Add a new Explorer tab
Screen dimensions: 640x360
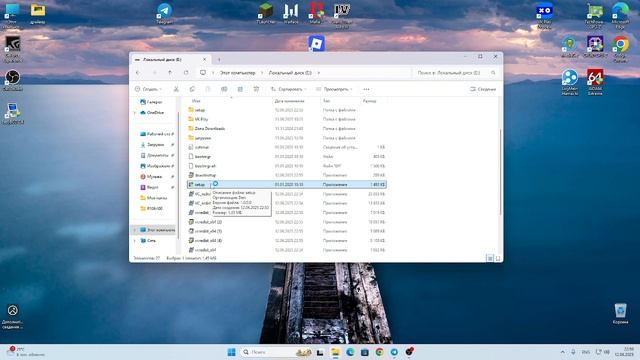(x=219, y=60)
